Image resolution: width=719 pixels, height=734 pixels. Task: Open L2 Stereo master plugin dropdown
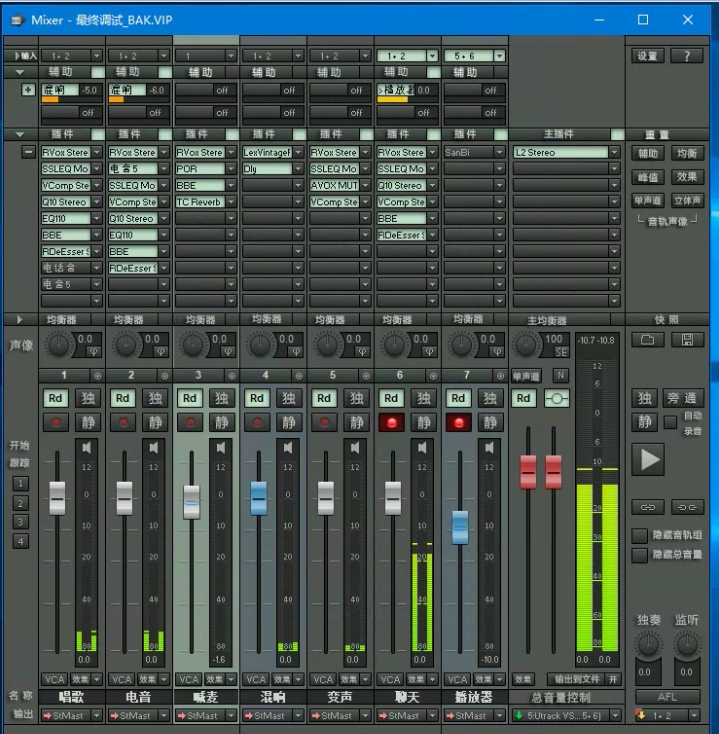[x=614, y=153]
